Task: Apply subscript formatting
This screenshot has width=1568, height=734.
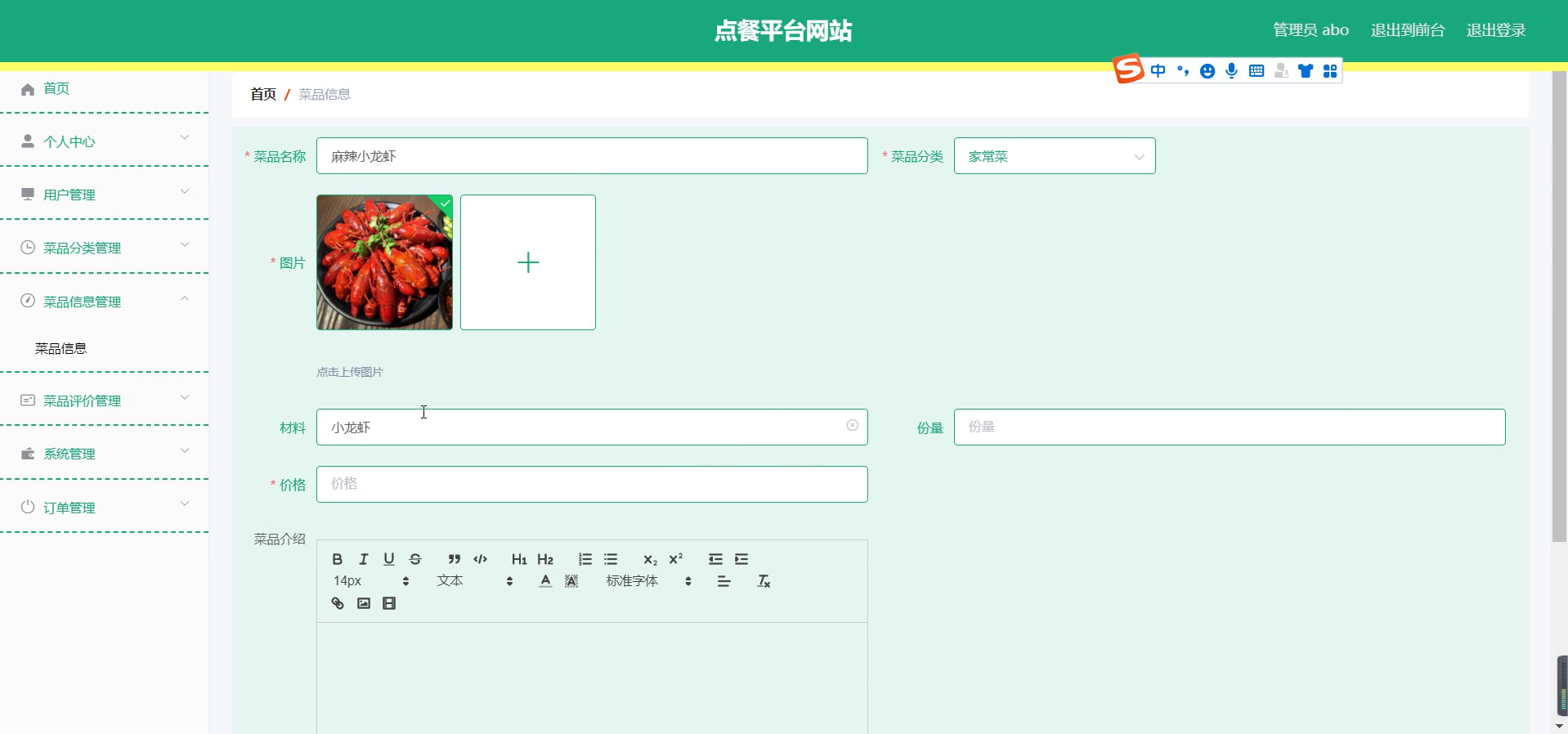Action: [650, 559]
